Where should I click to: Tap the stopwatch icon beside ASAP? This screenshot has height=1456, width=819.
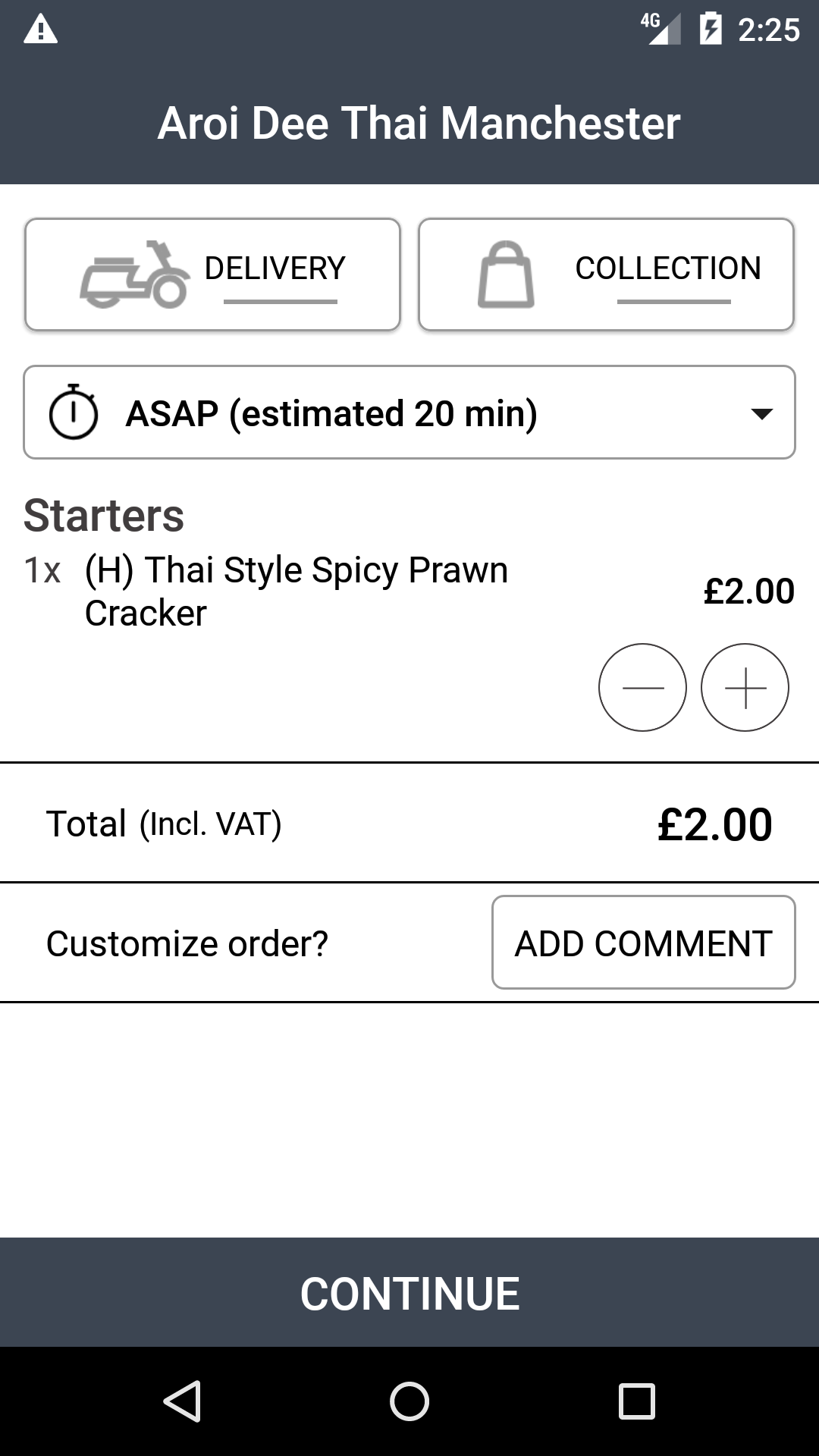coord(74,413)
